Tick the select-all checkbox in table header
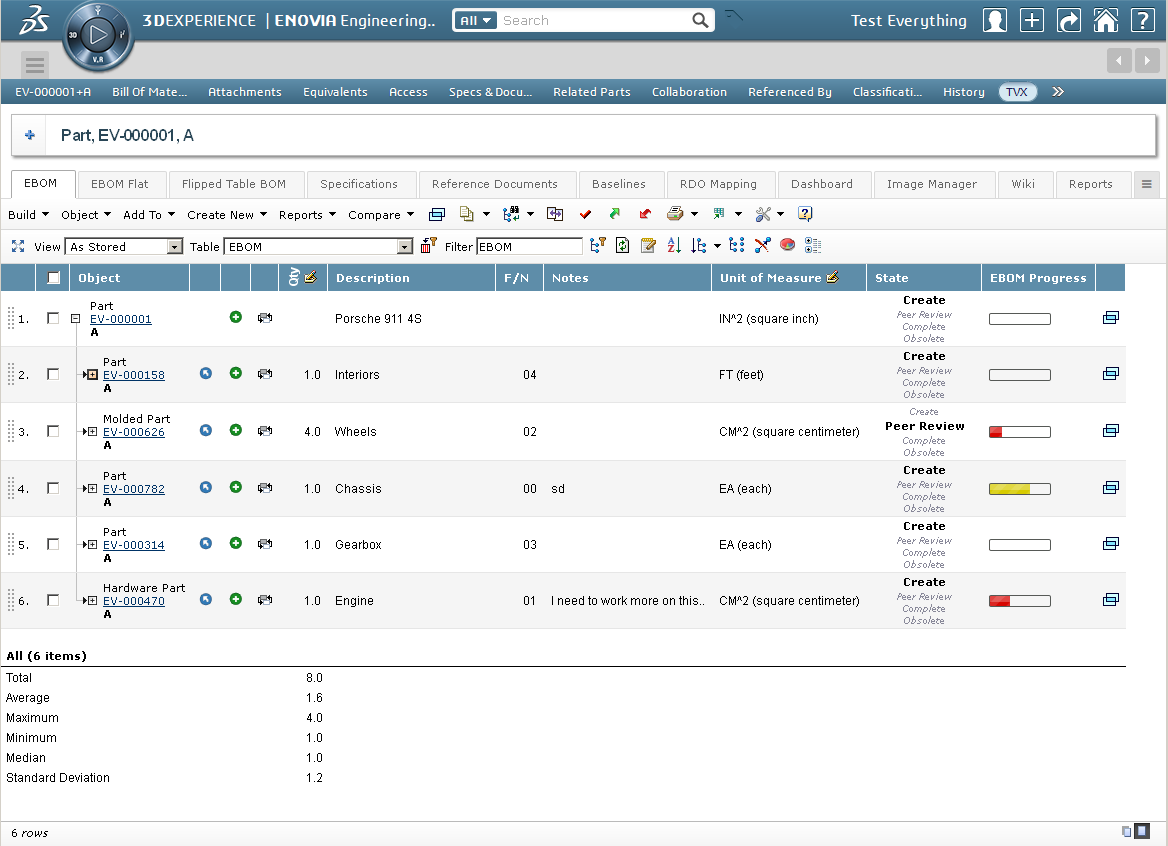 pos(53,278)
